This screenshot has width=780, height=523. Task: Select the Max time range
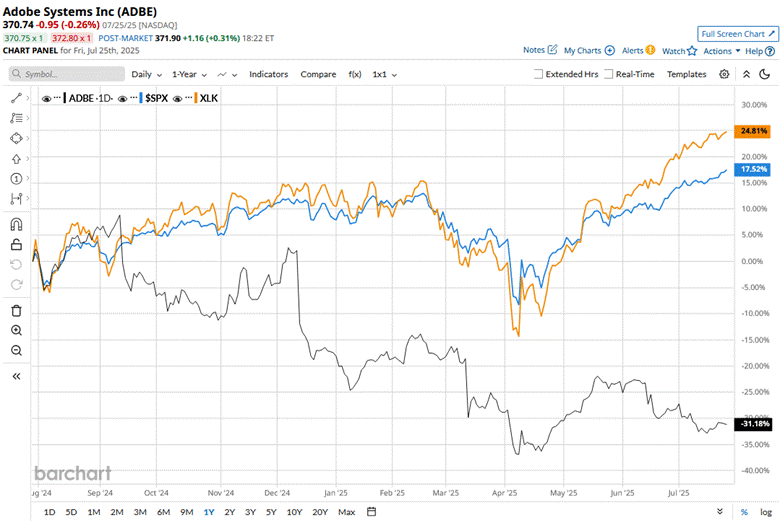coord(347,512)
